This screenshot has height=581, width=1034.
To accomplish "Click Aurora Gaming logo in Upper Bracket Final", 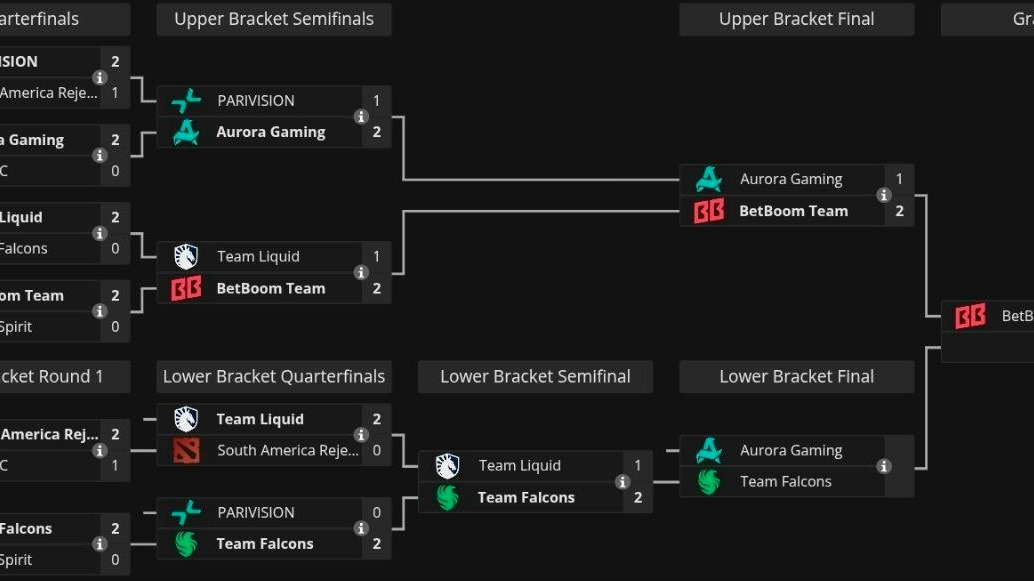I will click(708, 180).
